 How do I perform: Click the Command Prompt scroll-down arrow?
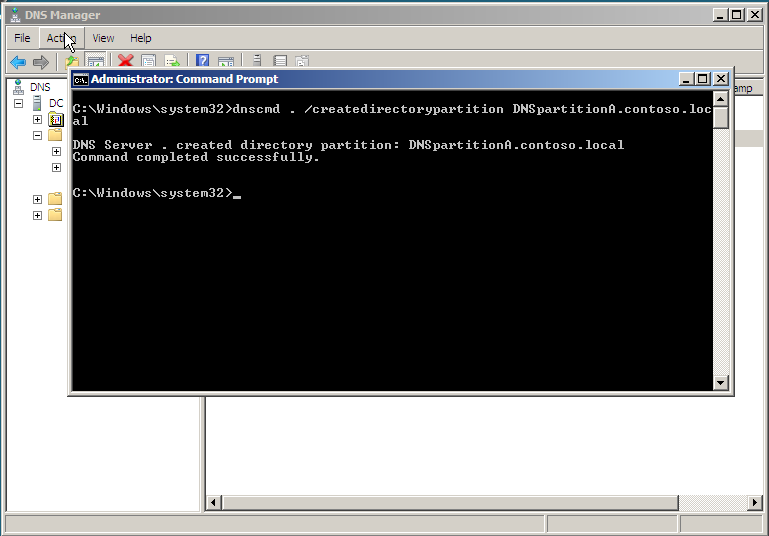pyautogui.click(x=720, y=383)
